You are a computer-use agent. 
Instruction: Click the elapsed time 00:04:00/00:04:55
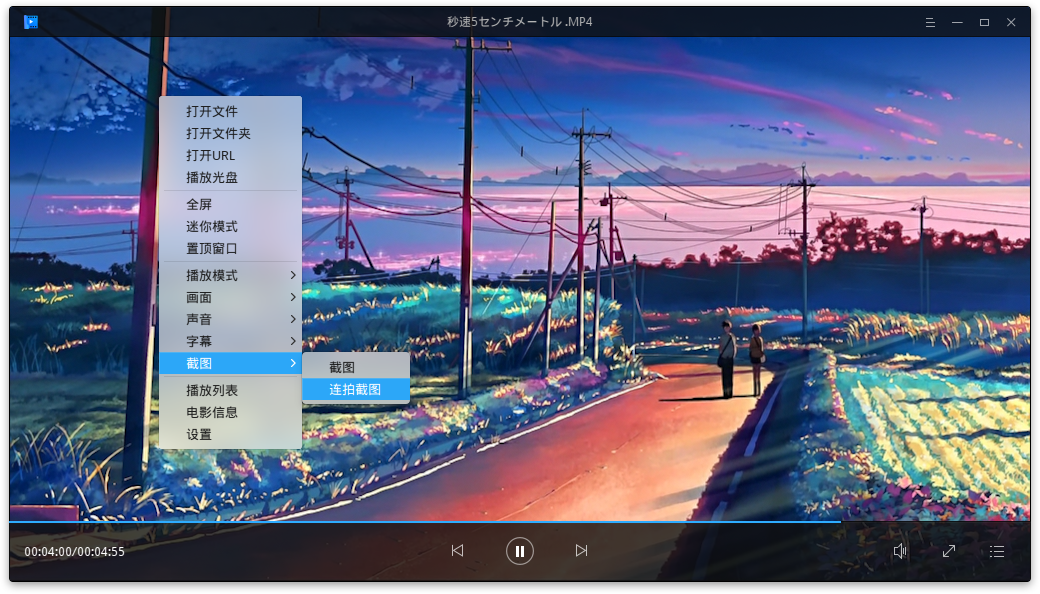coord(74,552)
